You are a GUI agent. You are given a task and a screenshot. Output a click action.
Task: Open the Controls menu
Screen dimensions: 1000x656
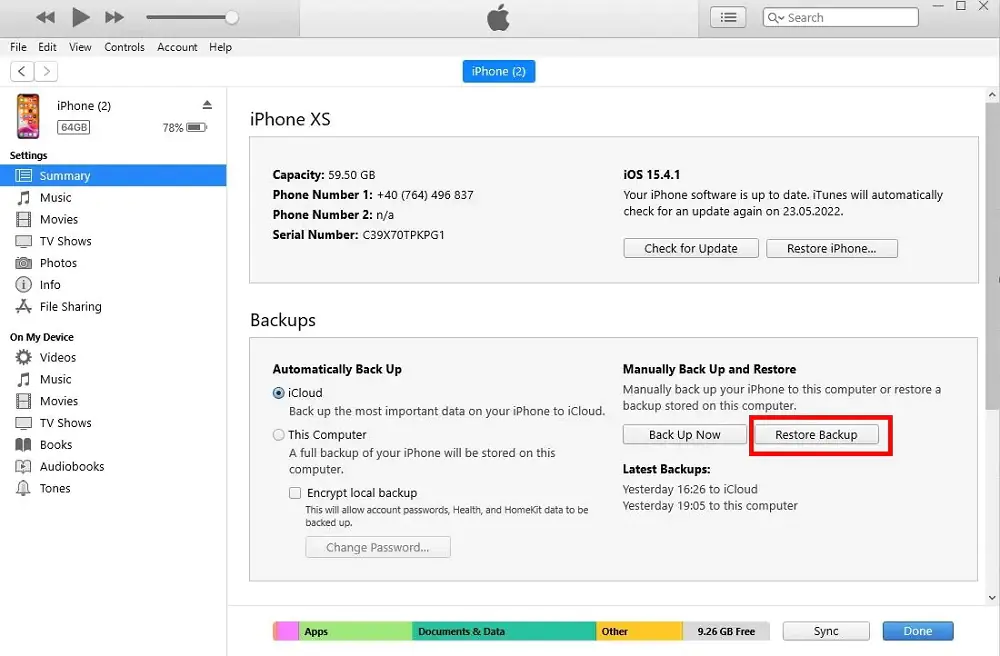click(x=124, y=47)
